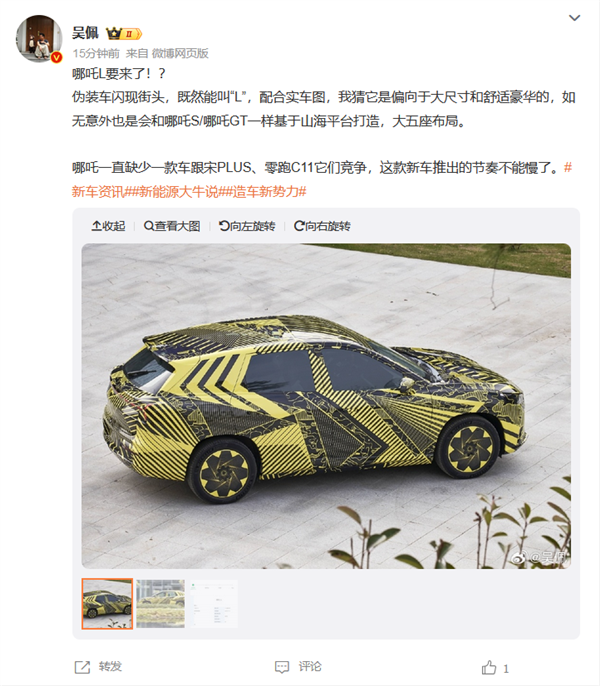Open the #新能源大牛说# hashtag
The width and height of the screenshot is (600, 686).
pos(176,191)
